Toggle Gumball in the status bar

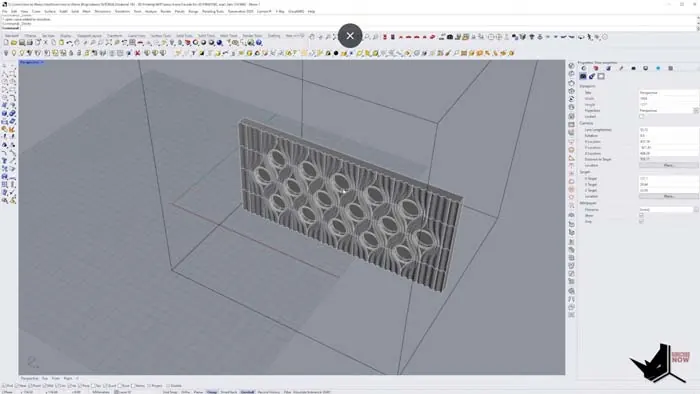pyautogui.click(x=247, y=392)
